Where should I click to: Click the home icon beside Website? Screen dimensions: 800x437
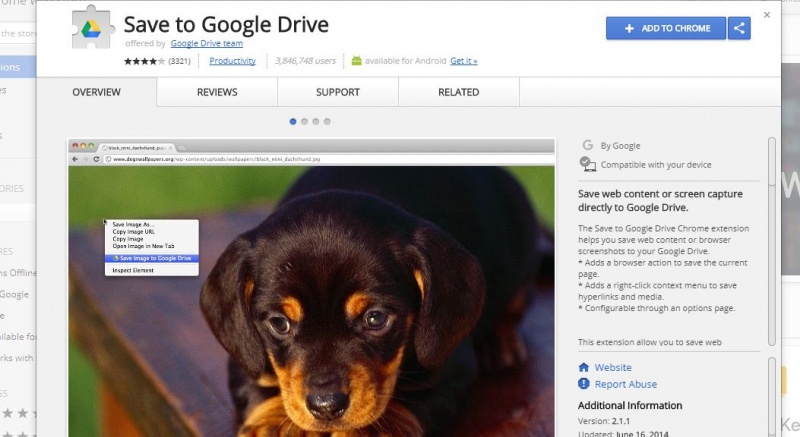click(584, 367)
